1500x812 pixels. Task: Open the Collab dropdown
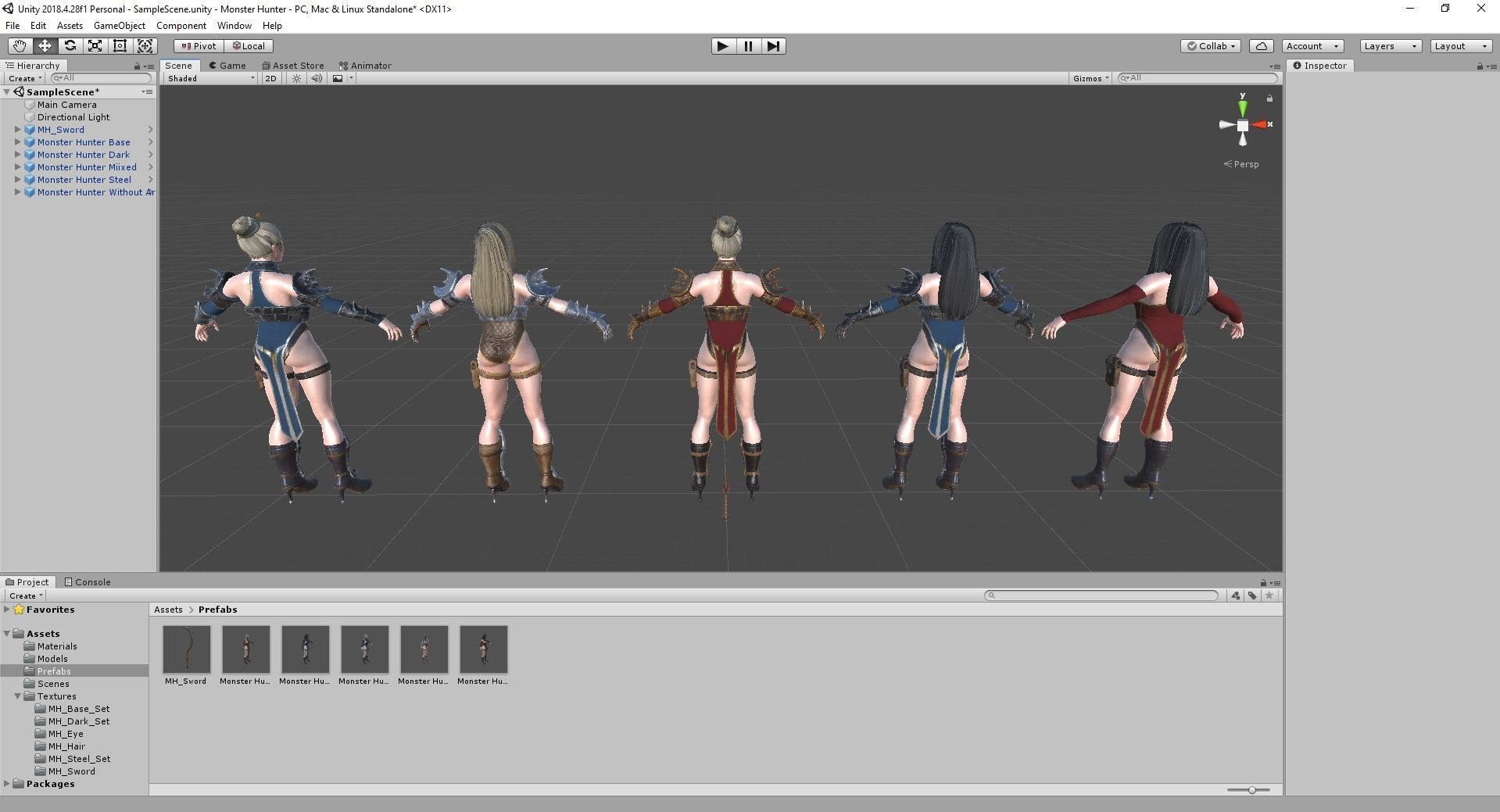click(x=1212, y=46)
